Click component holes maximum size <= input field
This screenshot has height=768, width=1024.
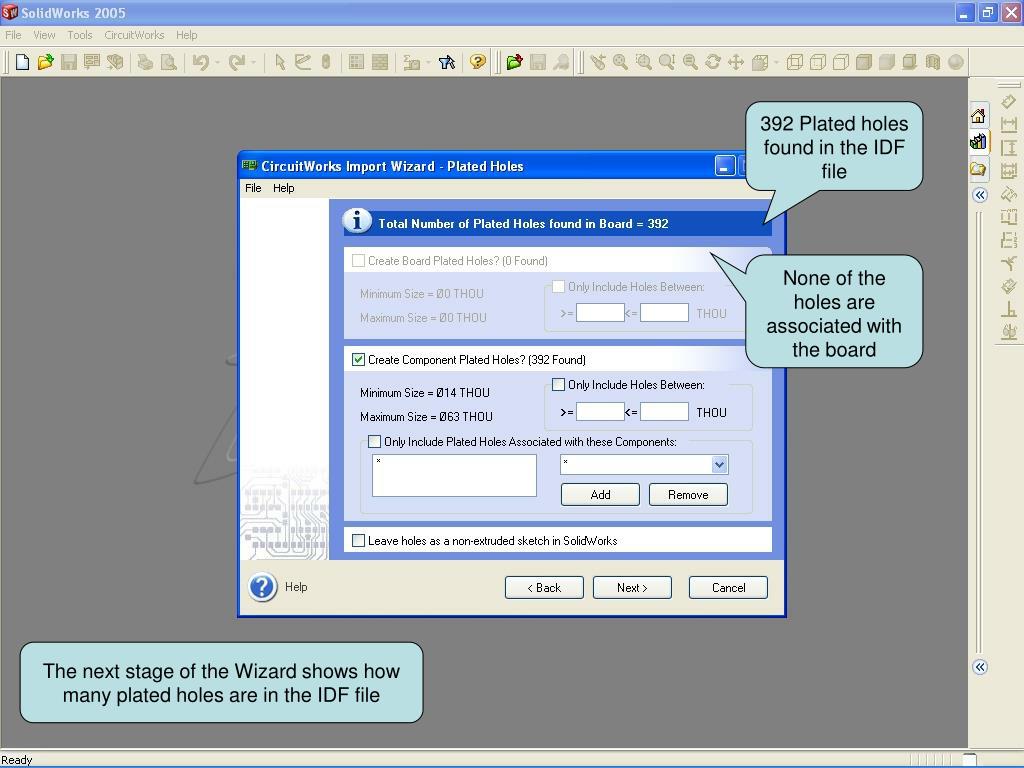coord(664,411)
